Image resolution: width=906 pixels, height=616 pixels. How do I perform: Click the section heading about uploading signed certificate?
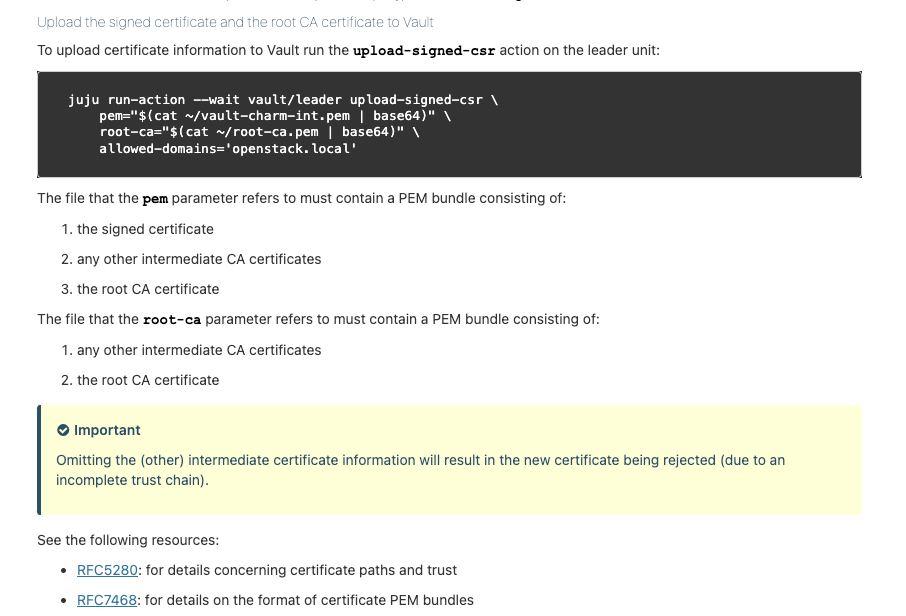pos(235,22)
